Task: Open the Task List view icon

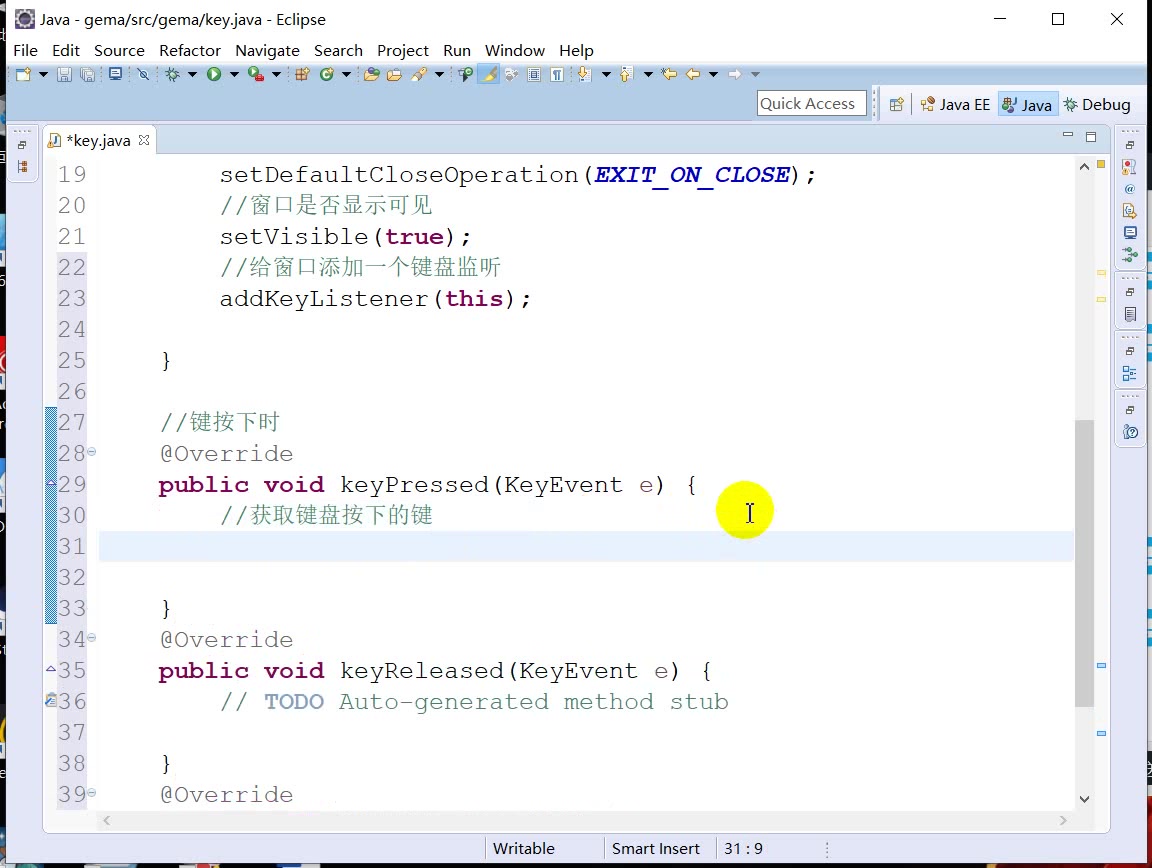Action: click(x=1130, y=315)
